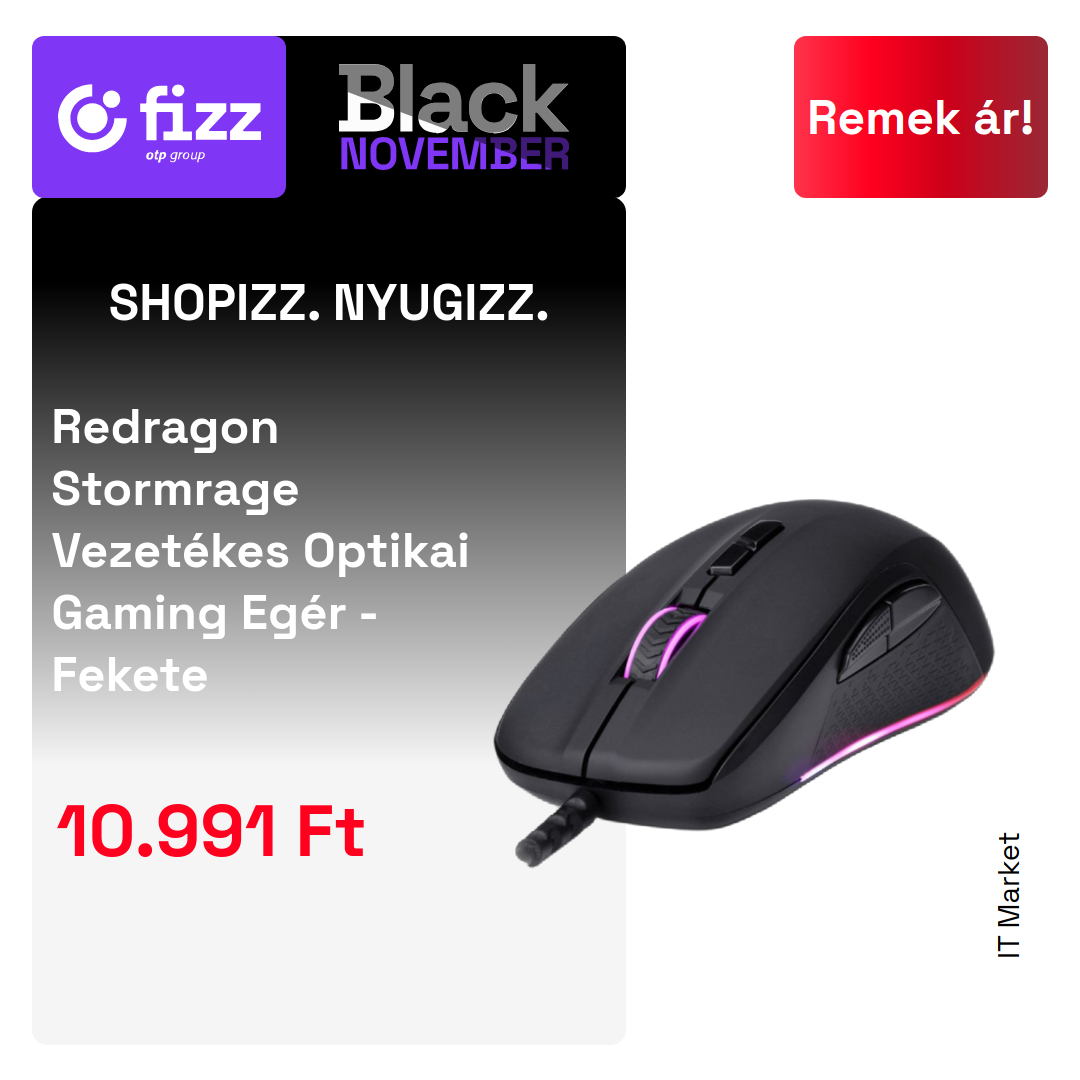The image size is (1080, 1080).
Task: Click the word Fekete in the title
Action: (x=130, y=675)
